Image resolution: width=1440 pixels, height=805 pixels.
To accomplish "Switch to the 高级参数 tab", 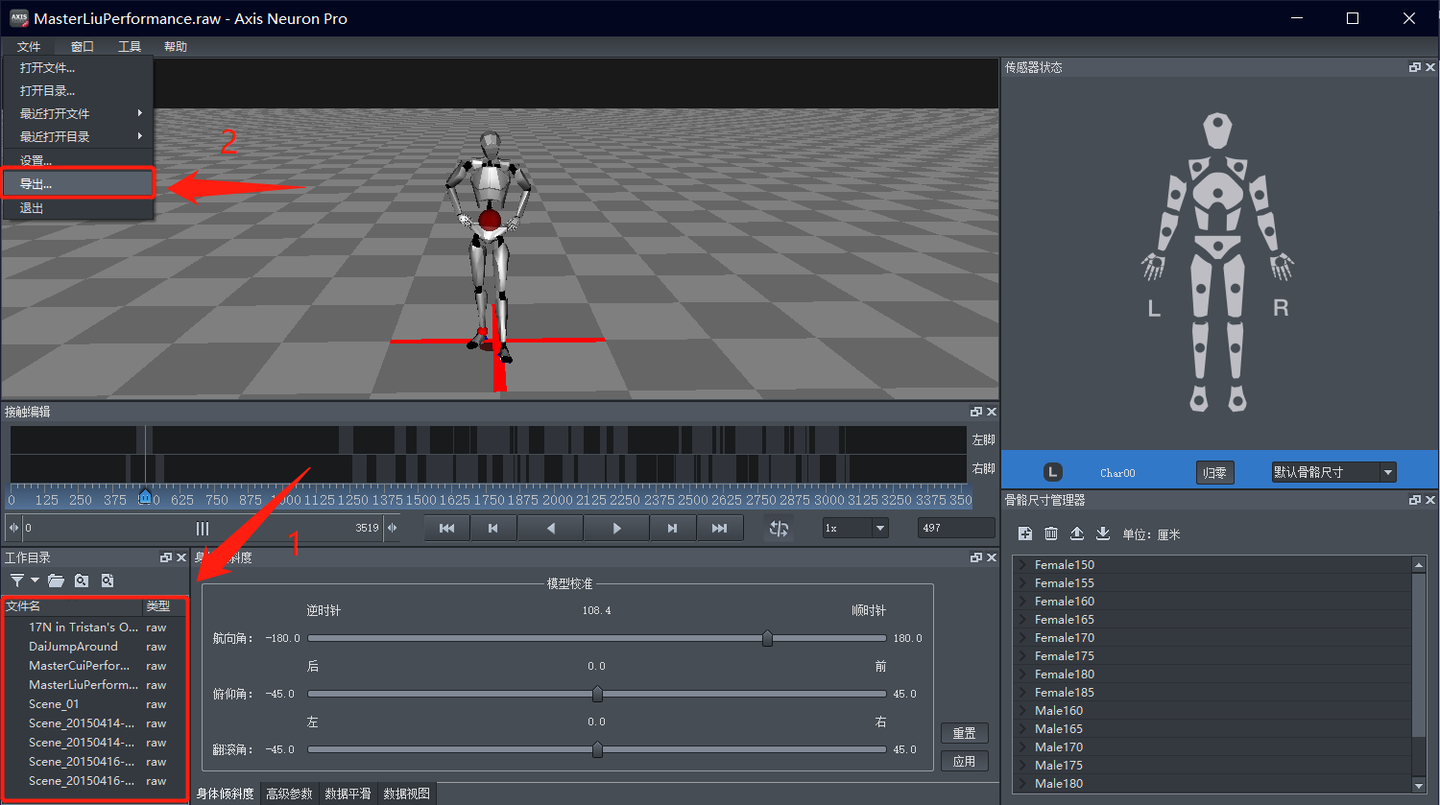I will (287, 792).
